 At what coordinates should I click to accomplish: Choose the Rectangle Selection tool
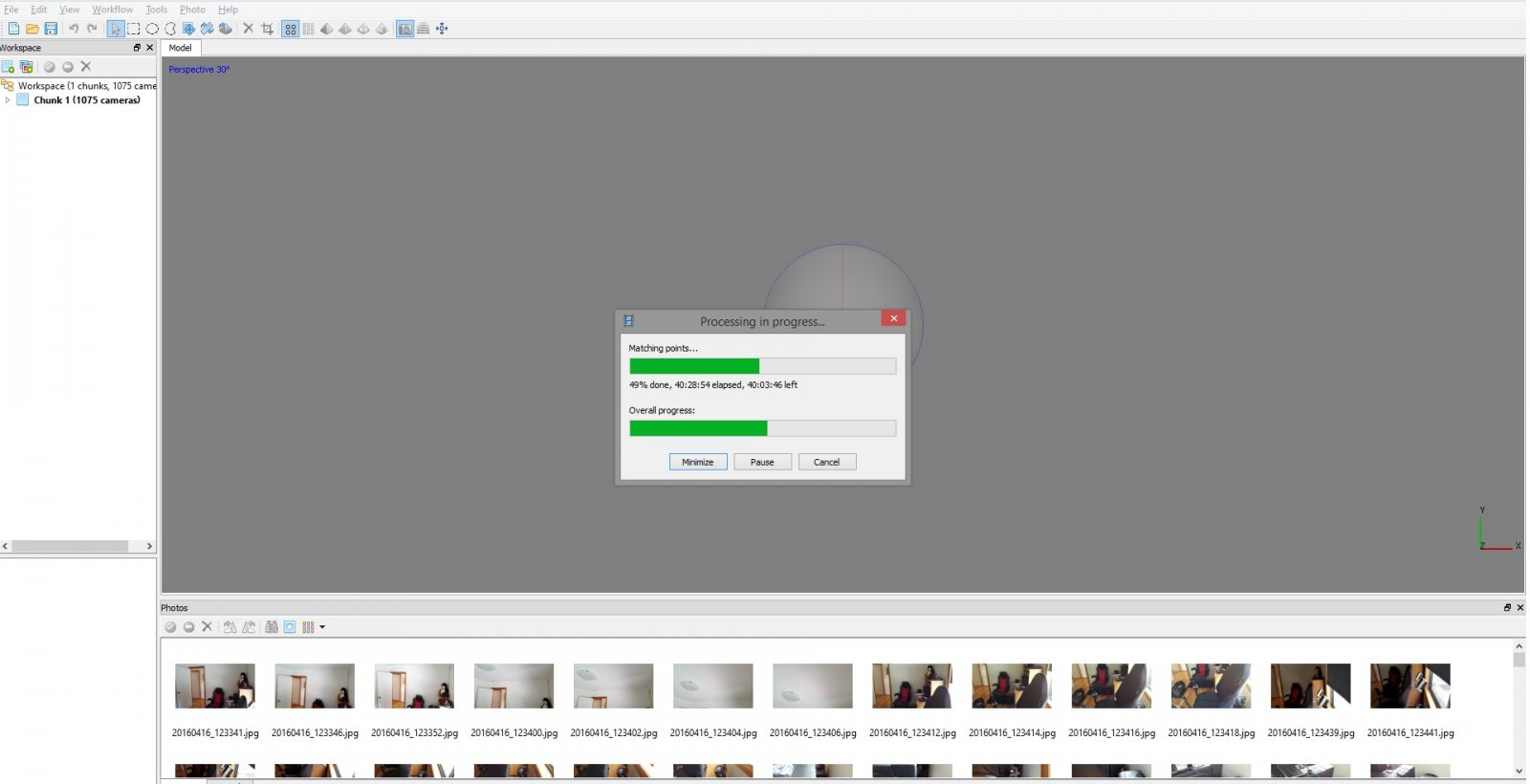click(134, 29)
